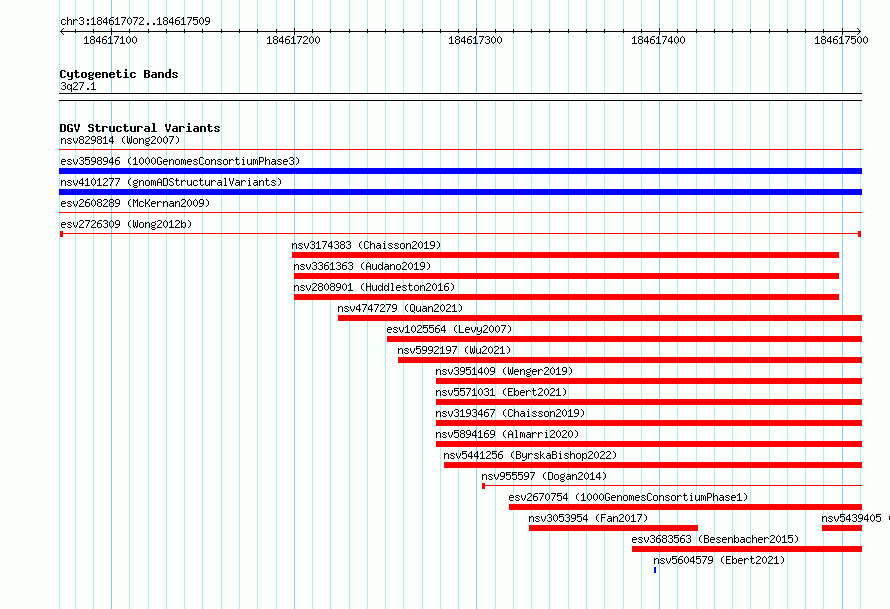This screenshot has height=609, width=890.
Task: Click ruler tick label 184617400
Action: (x=658, y=40)
